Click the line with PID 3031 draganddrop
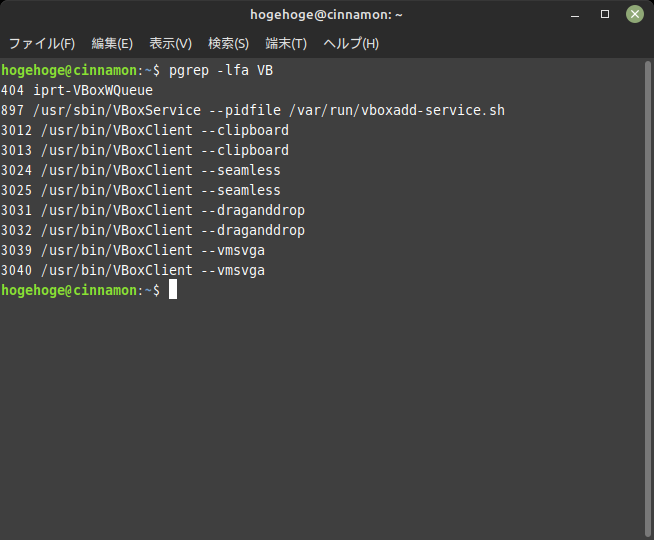Image resolution: width=654 pixels, height=540 pixels. 153,210
